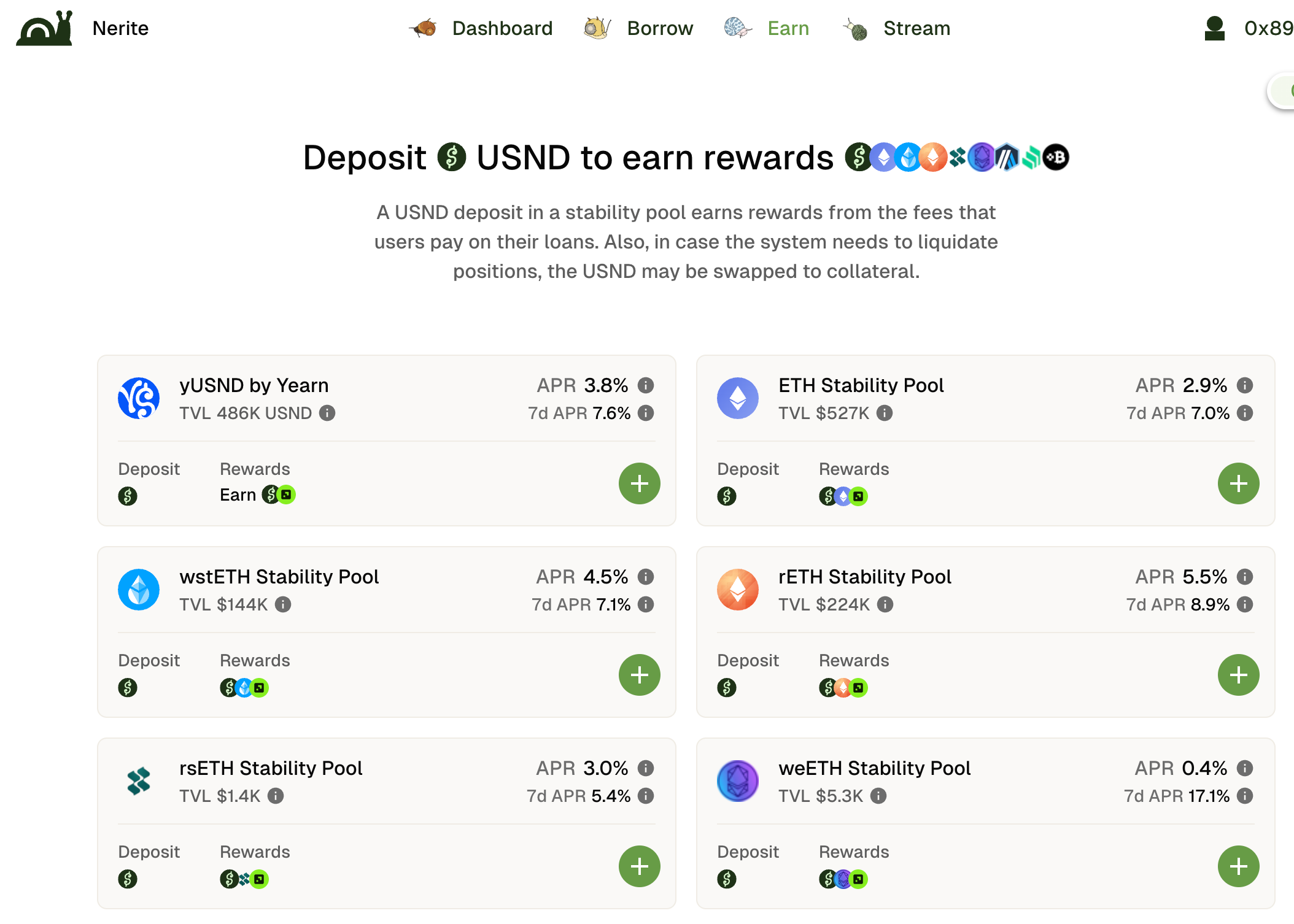Screen dimensions: 1294x924
Task: Click the yUSND Yearn logo icon
Action: coord(139,398)
